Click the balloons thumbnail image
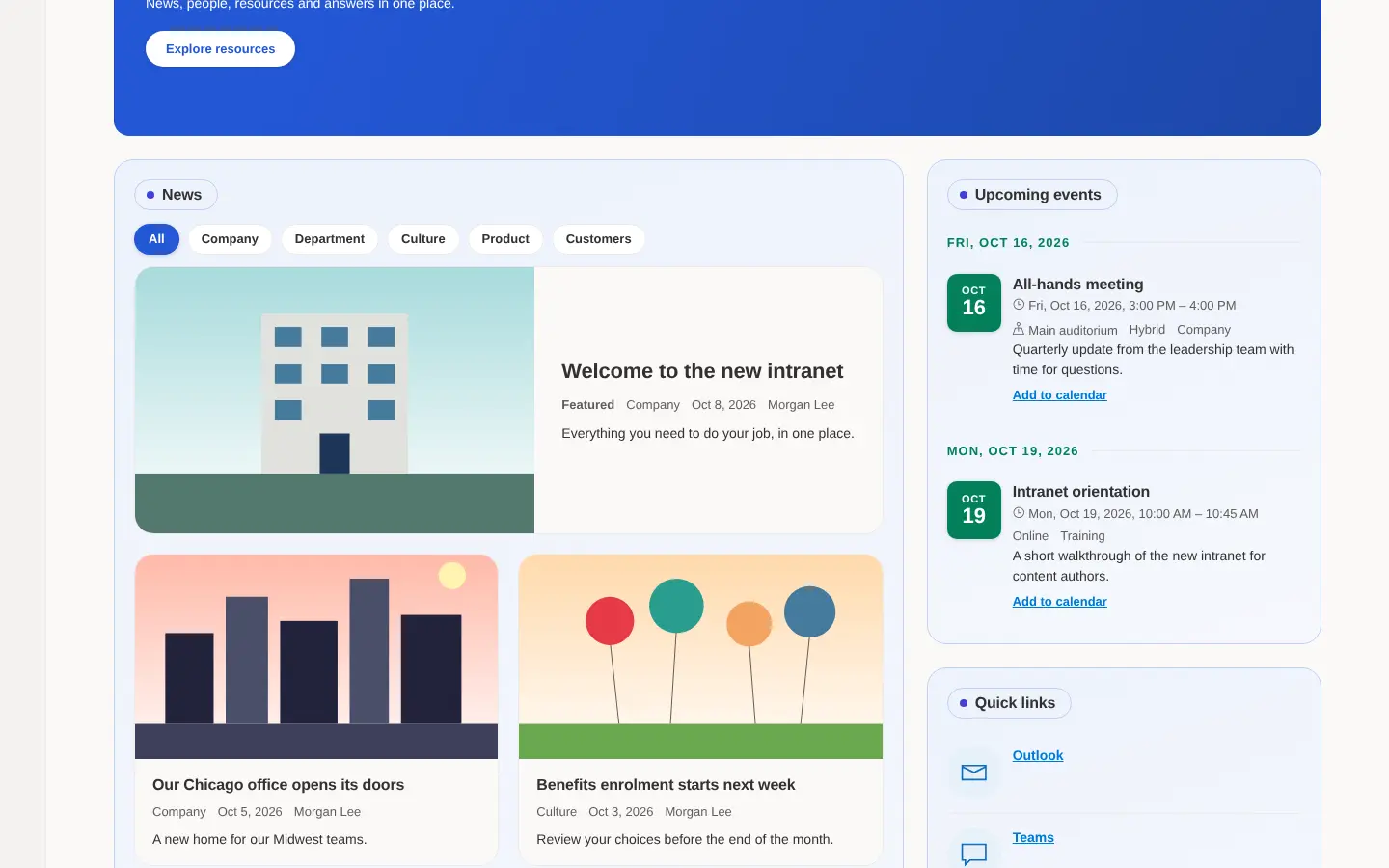1389x868 pixels. tap(700, 657)
